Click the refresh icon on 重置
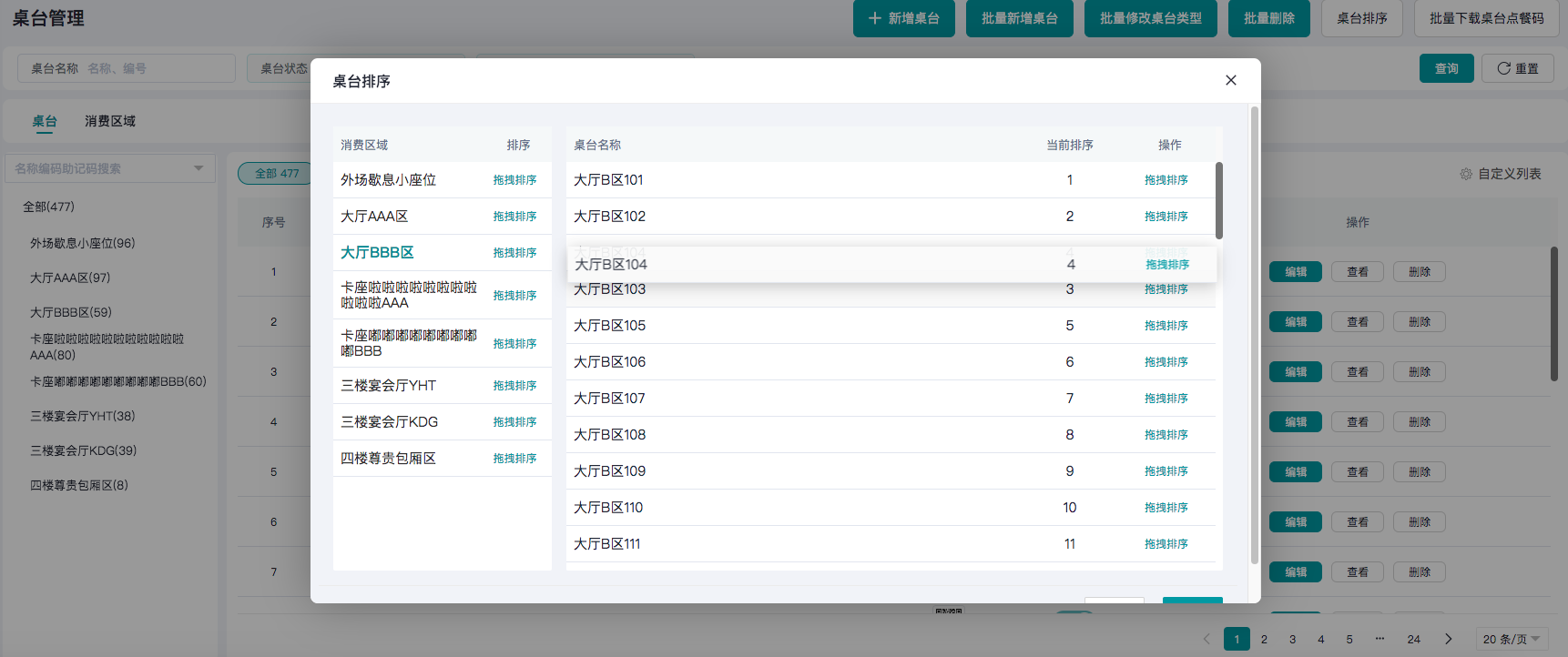The image size is (1568, 657). point(1503,68)
